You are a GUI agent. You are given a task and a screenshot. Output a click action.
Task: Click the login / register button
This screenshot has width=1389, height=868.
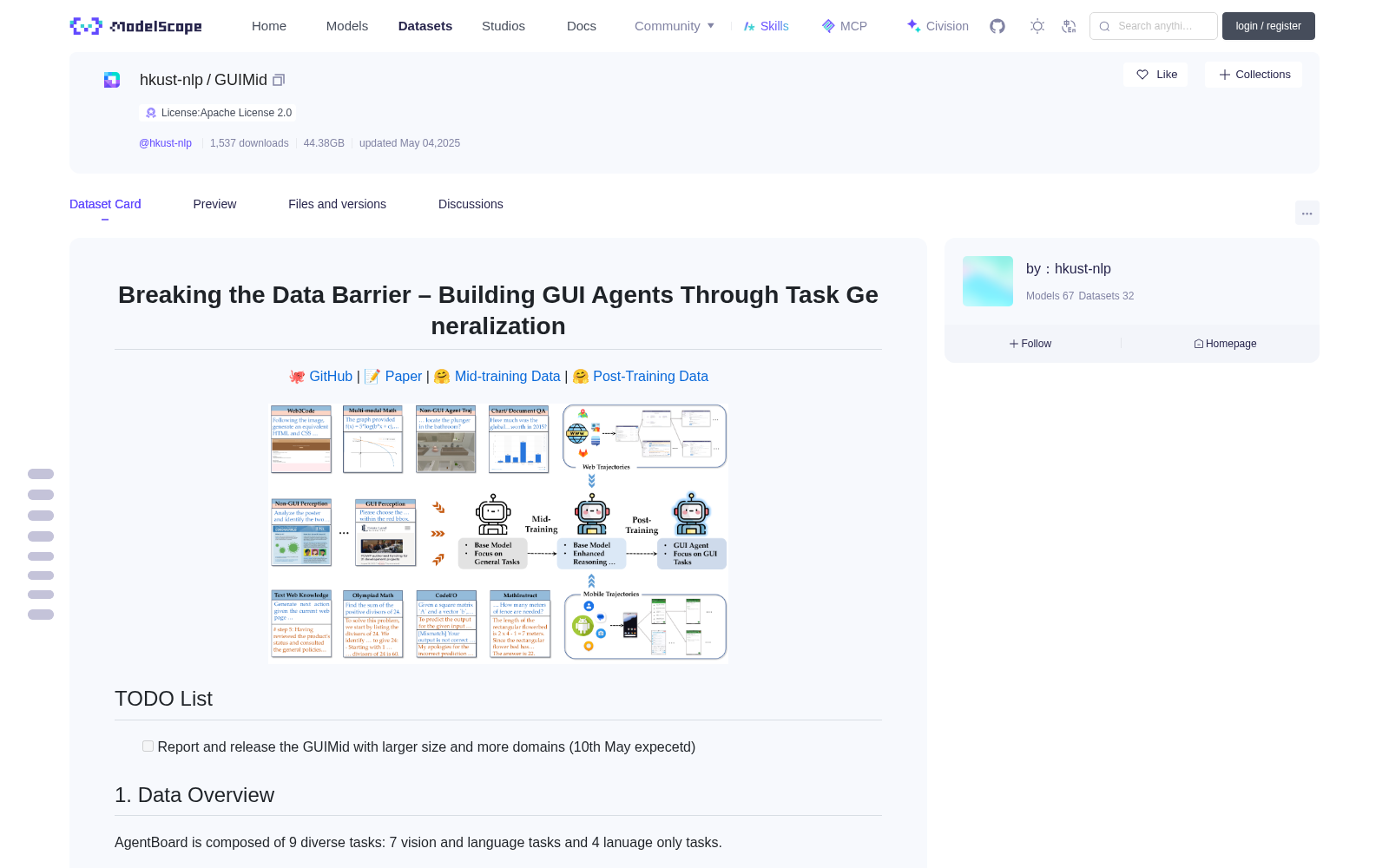point(1268,26)
